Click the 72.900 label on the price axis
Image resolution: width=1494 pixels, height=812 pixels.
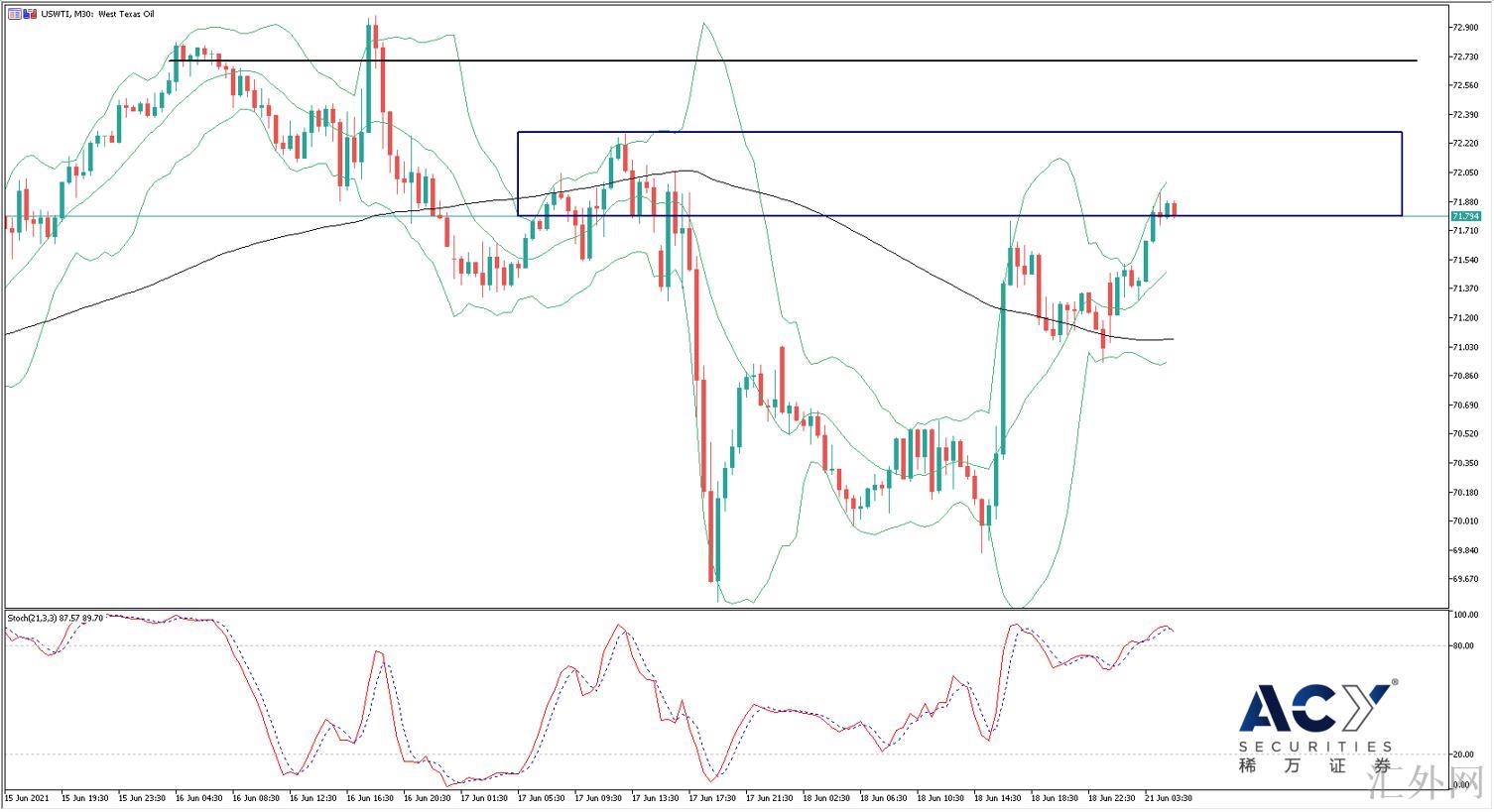1465,27
